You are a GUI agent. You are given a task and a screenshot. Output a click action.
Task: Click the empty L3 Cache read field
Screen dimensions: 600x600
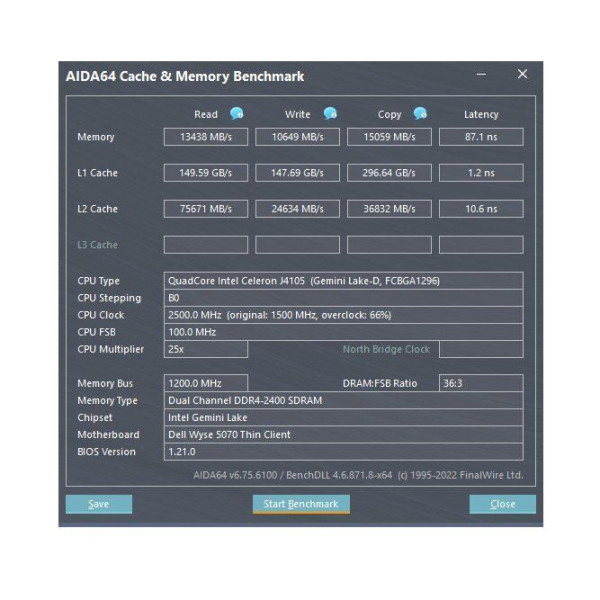[206, 245]
